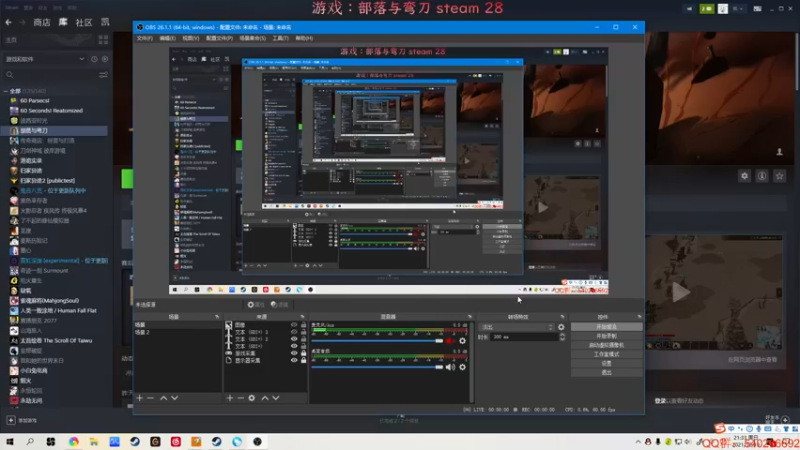Toggle visibility of the 图像 source
Image resolution: width=800 pixels, height=450 pixels.
pos(294,325)
